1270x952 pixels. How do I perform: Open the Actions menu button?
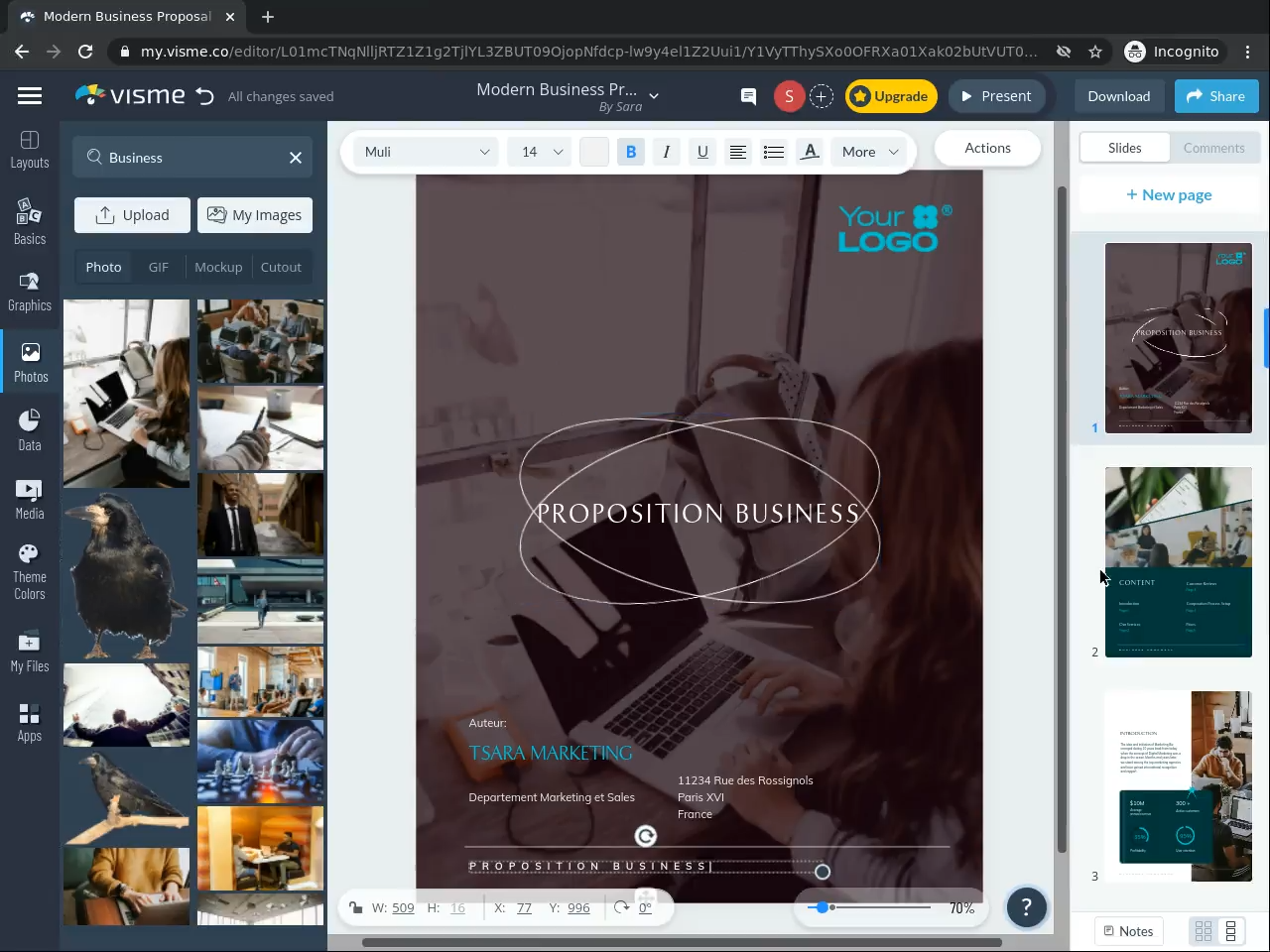[x=987, y=148]
